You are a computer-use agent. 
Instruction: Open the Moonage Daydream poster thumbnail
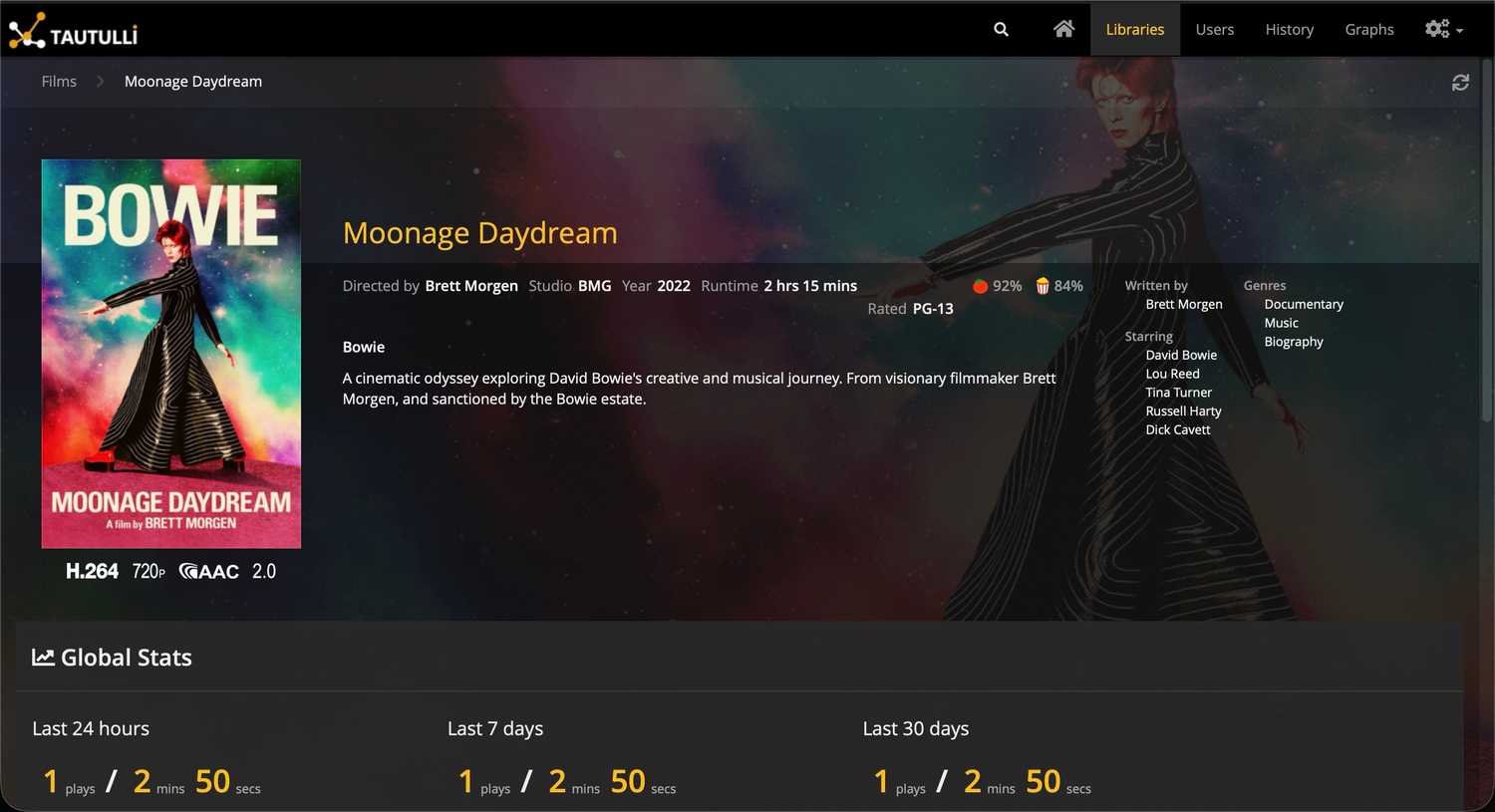171,354
